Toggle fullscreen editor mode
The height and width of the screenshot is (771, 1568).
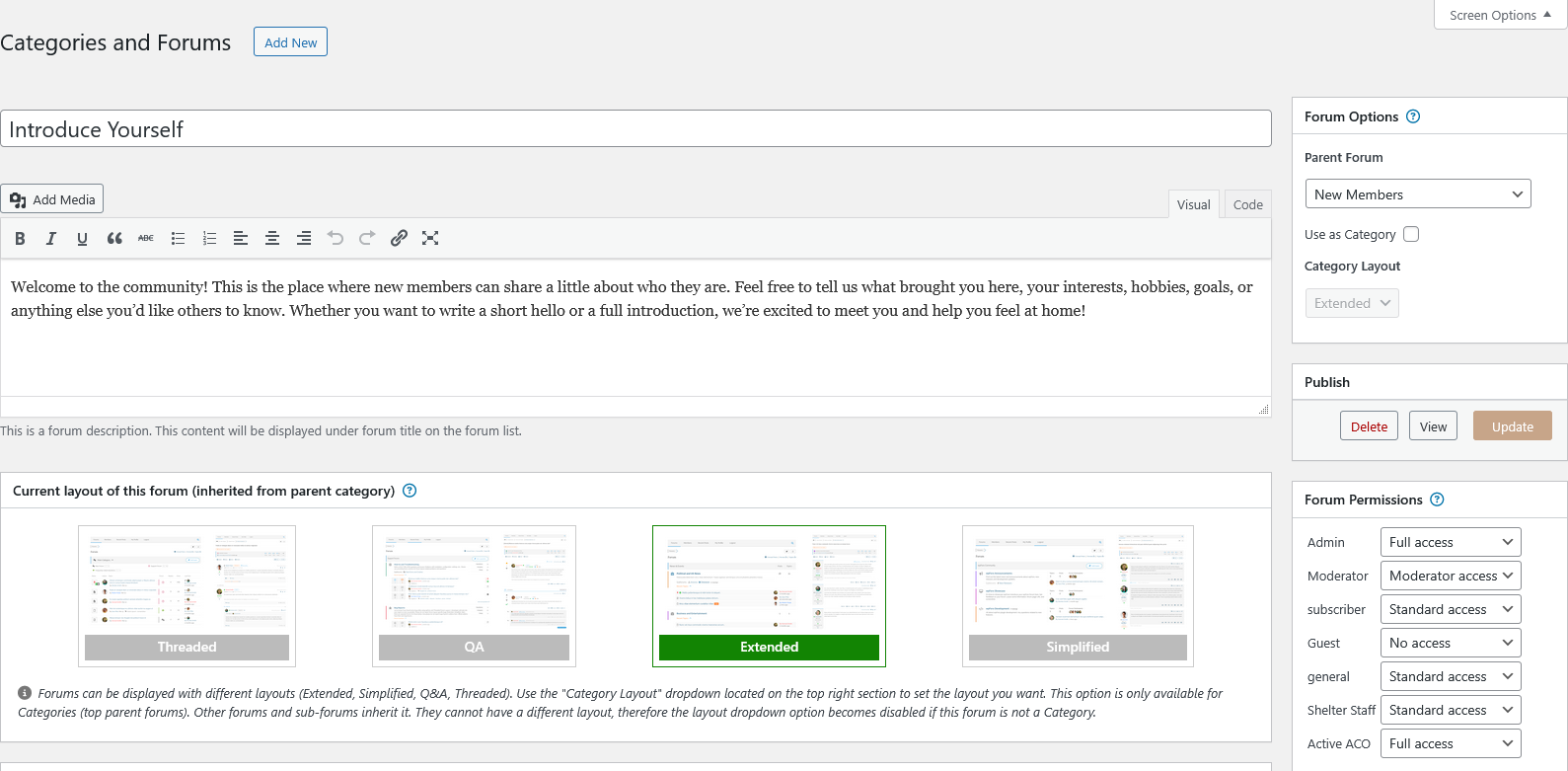click(x=430, y=238)
